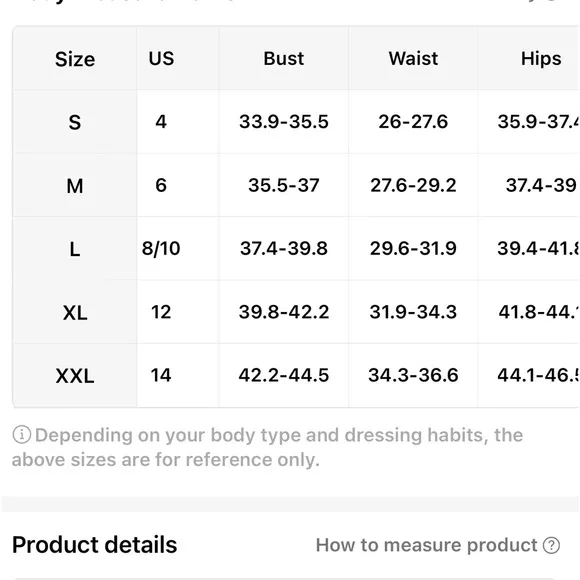Image resolution: width=580 pixels, height=580 pixels.
Task: Select the Product details heading
Action: tap(95, 545)
